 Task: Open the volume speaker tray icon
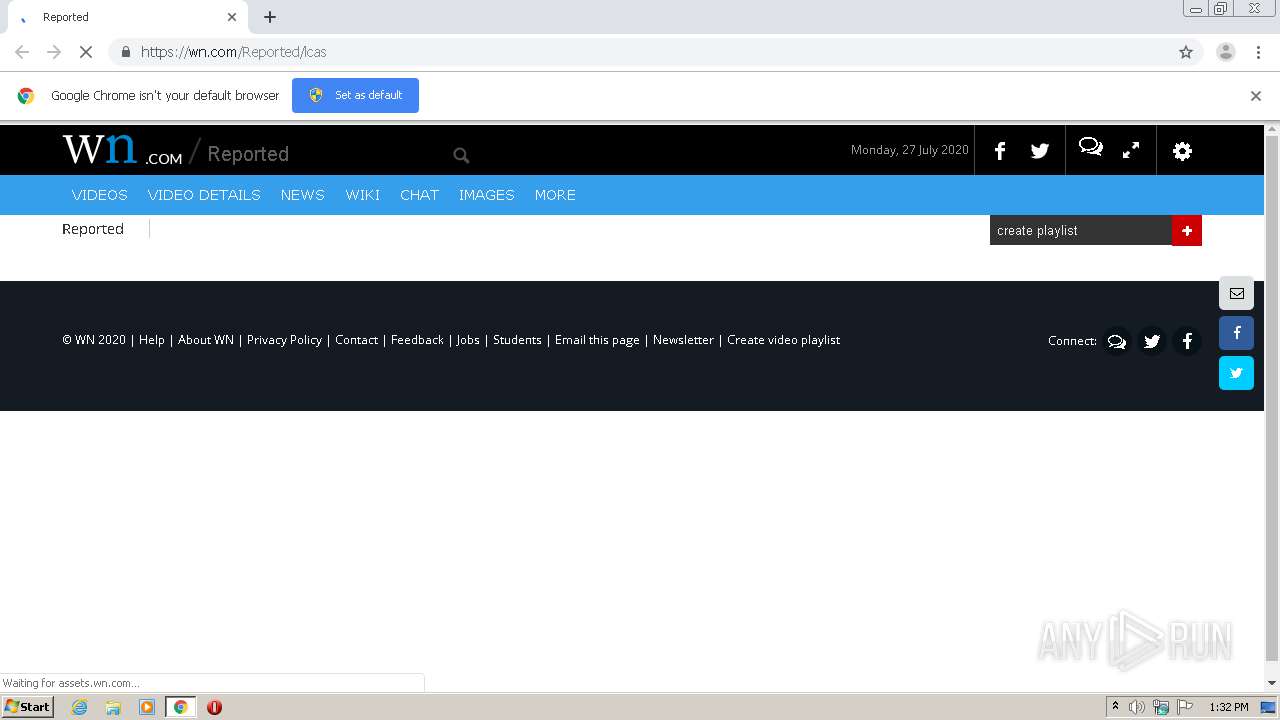(1137, 707)
